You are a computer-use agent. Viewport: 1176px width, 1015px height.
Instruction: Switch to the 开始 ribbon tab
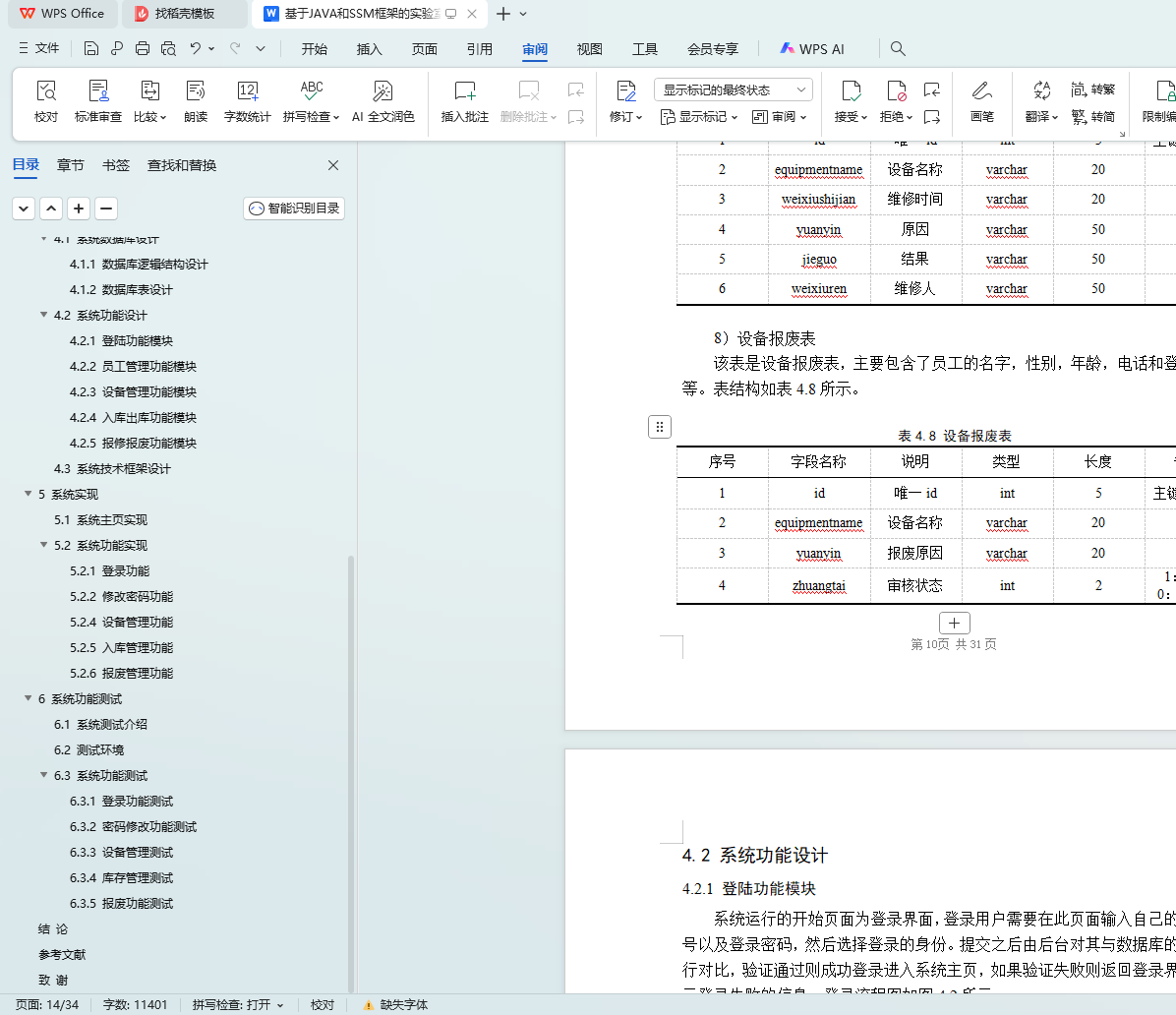[315, 49]
